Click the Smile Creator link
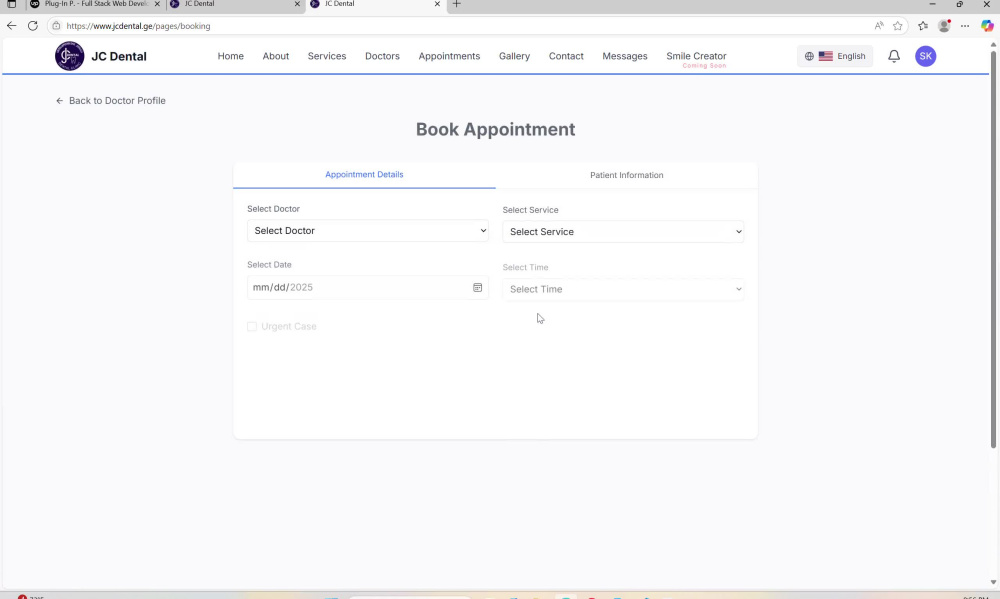 click(696, 56)
